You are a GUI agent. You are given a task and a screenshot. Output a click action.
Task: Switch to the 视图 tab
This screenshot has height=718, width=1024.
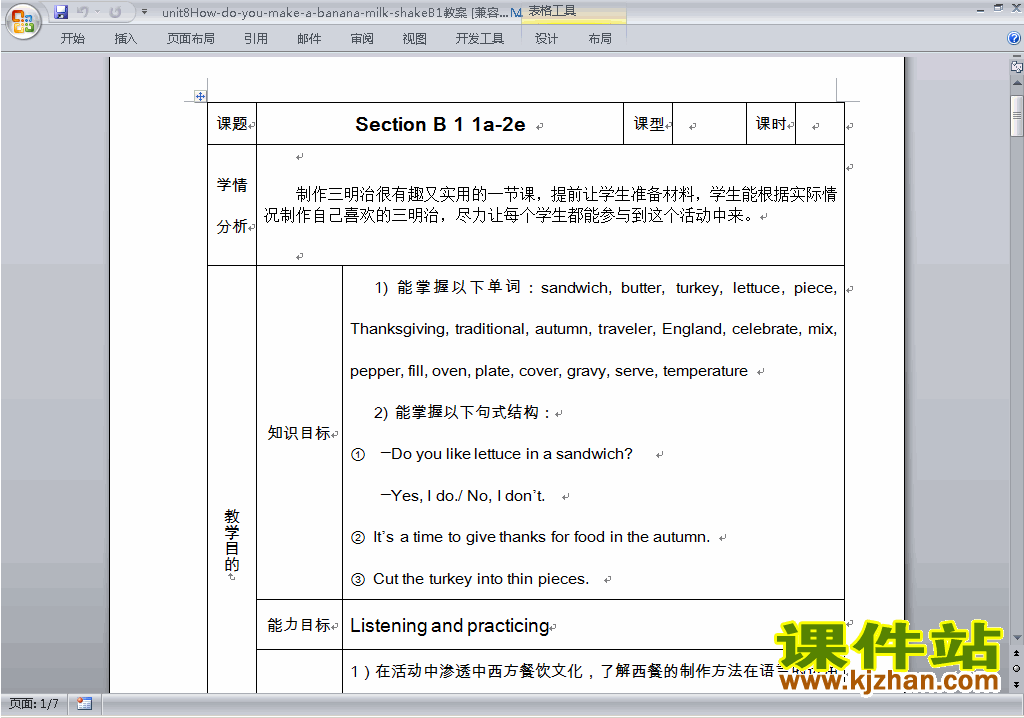coord(414,39)
